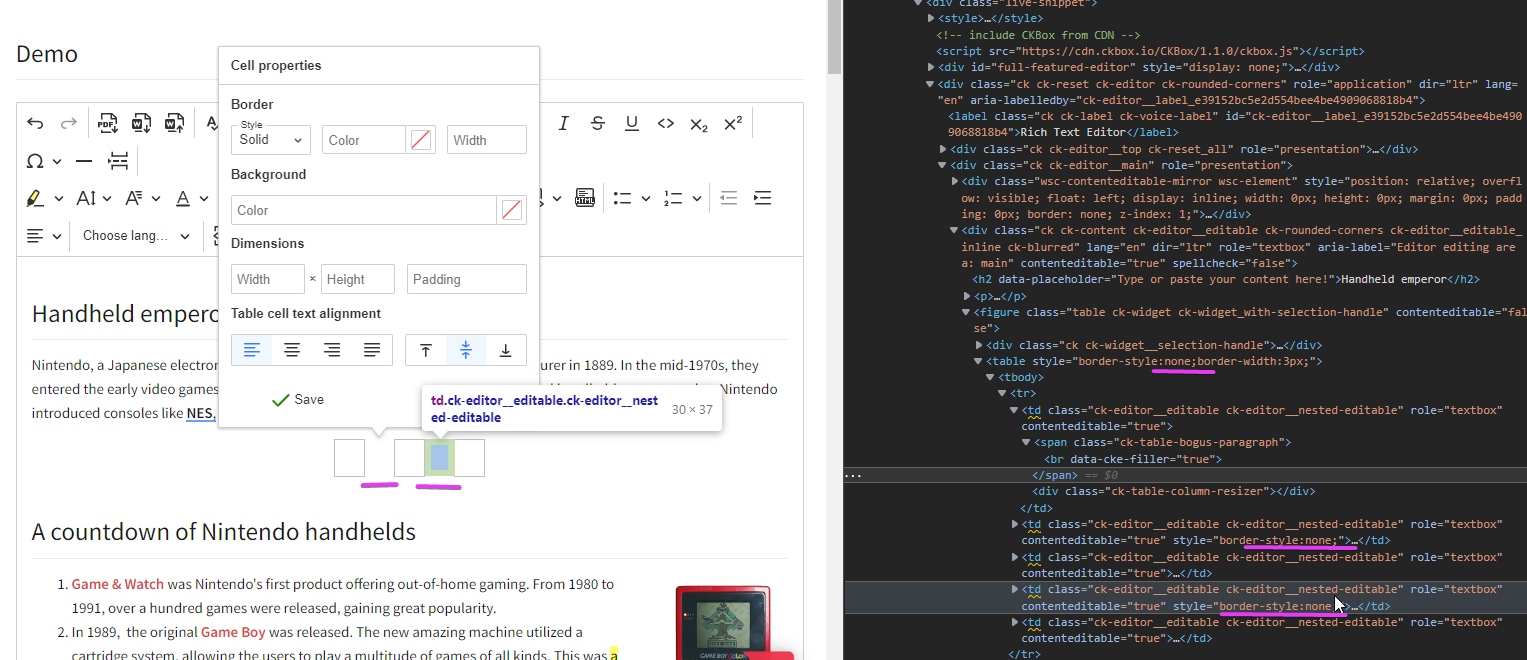The width and height of the screenshot is (1527, 660).
Task: Align cell text to the middle vertically
Action: [466, 350]
